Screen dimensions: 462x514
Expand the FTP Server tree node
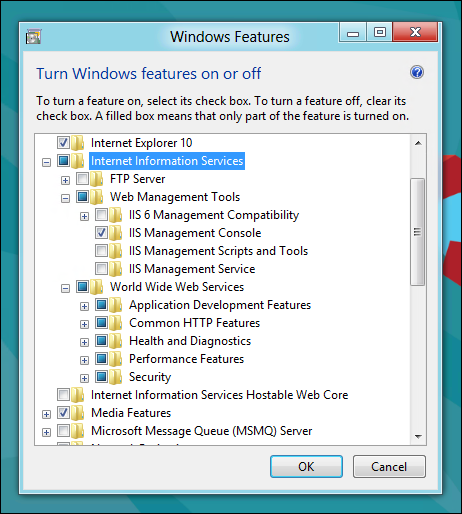point(65,180)
